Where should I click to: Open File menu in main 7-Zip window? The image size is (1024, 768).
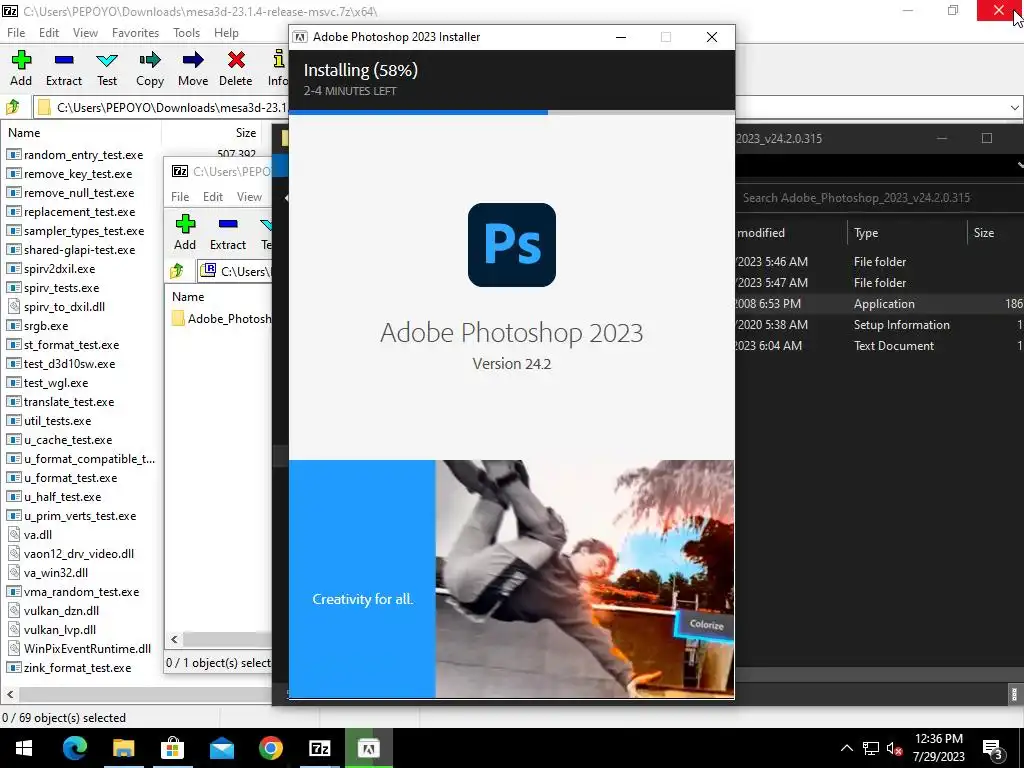(x=16, y=33)
